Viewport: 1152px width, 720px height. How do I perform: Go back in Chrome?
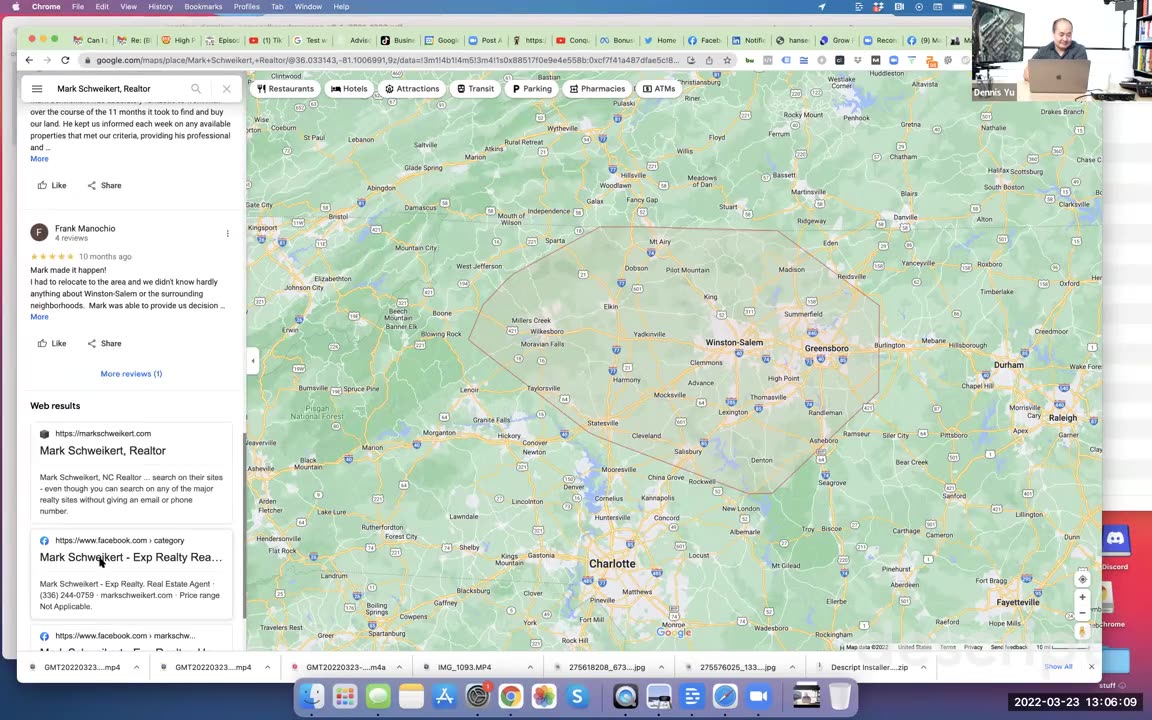[29, 60]
